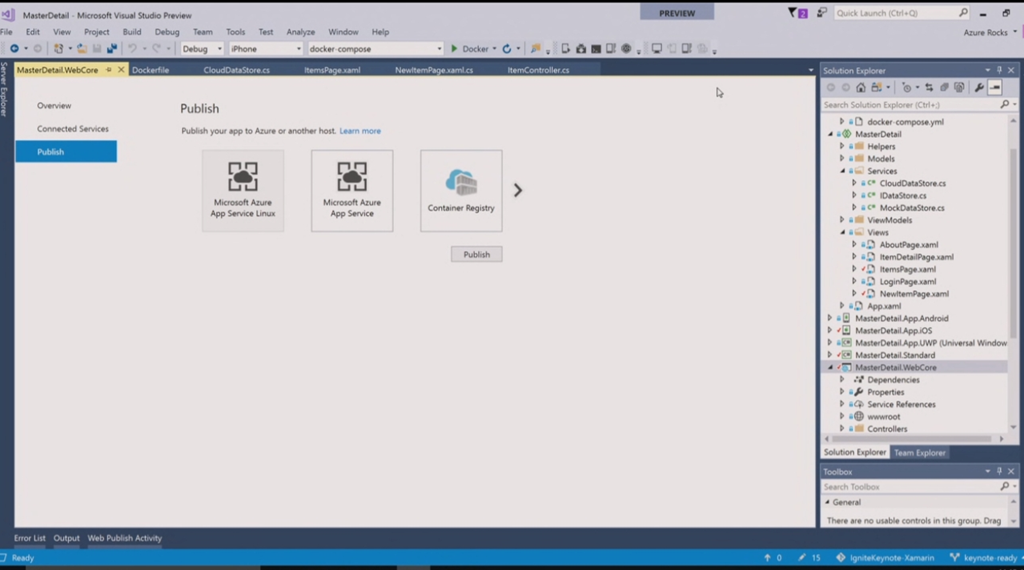Click the next arrow for more publish targets

coord(518,191)
